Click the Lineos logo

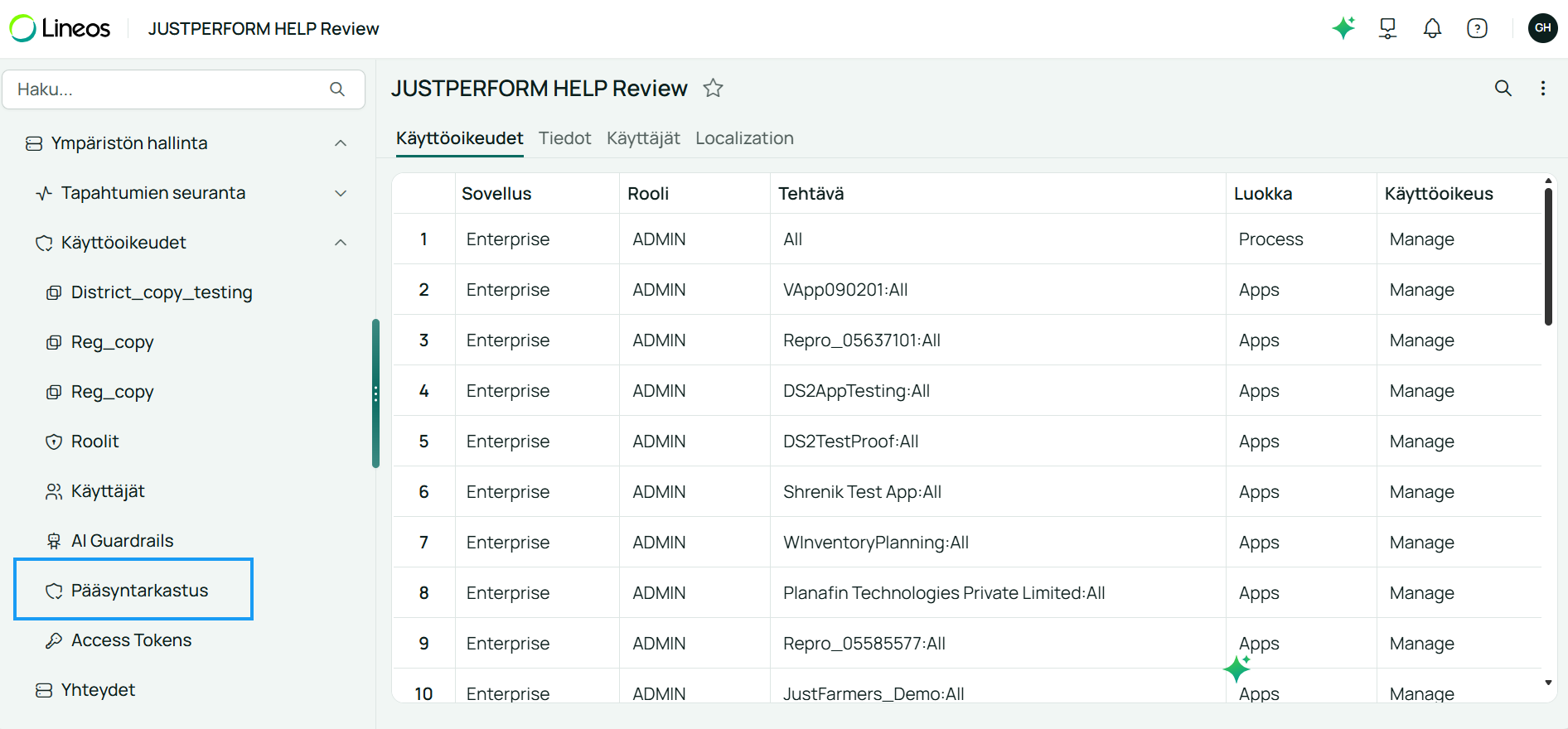click(x=60, y=28)
